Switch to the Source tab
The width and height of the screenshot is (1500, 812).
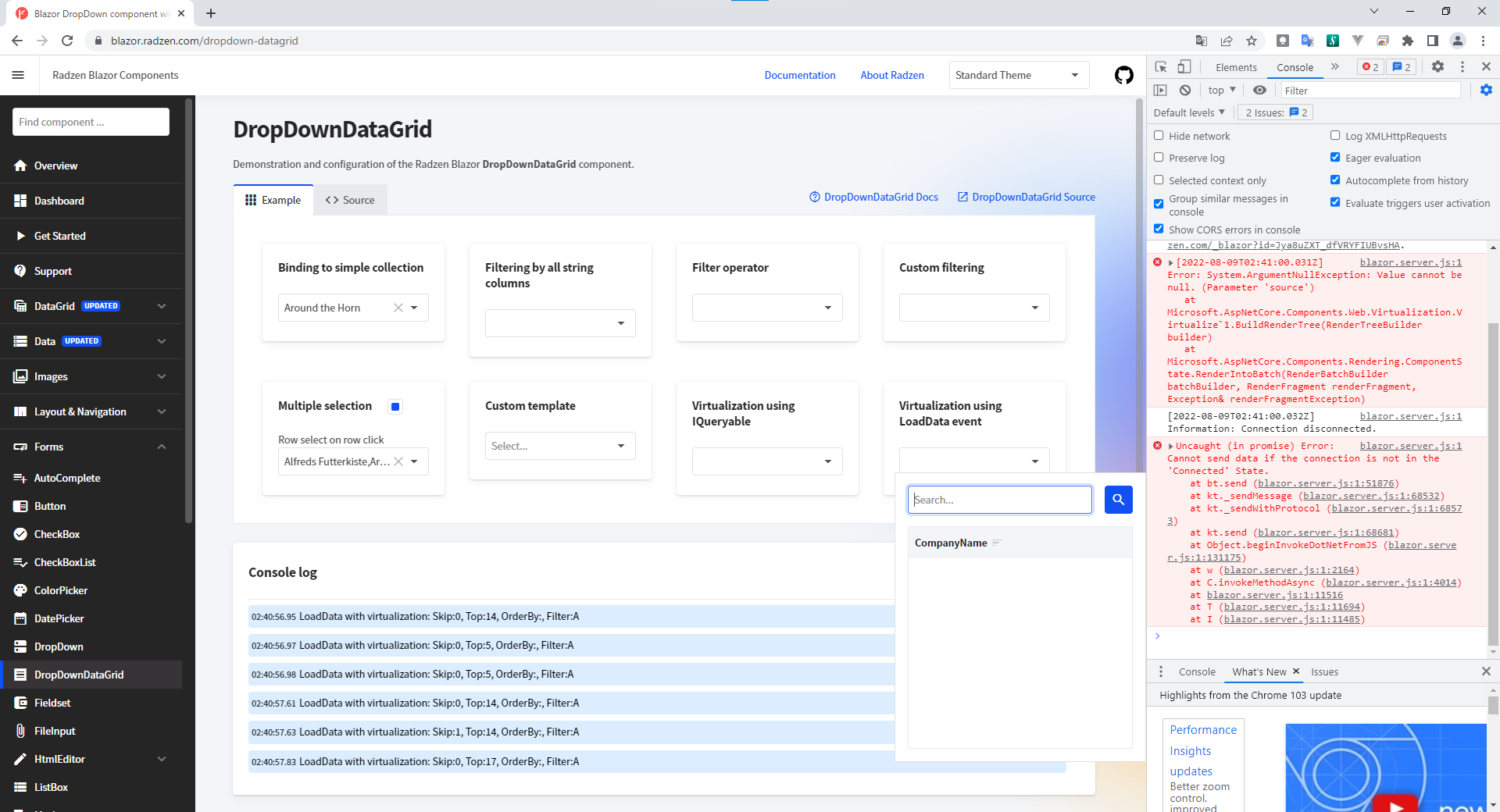[350, 200]
